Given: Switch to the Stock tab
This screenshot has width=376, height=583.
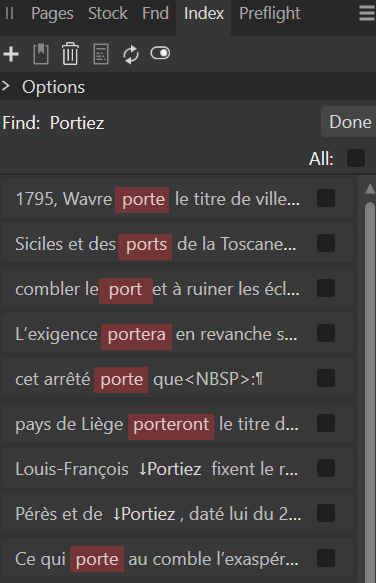Looking at the screenshot, I should tap(108, 14).
